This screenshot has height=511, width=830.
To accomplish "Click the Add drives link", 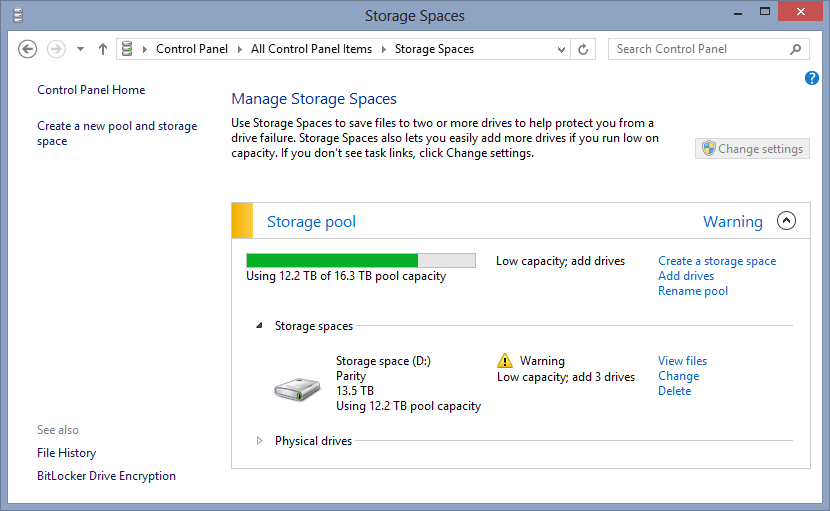I will [x=686, y=276].
